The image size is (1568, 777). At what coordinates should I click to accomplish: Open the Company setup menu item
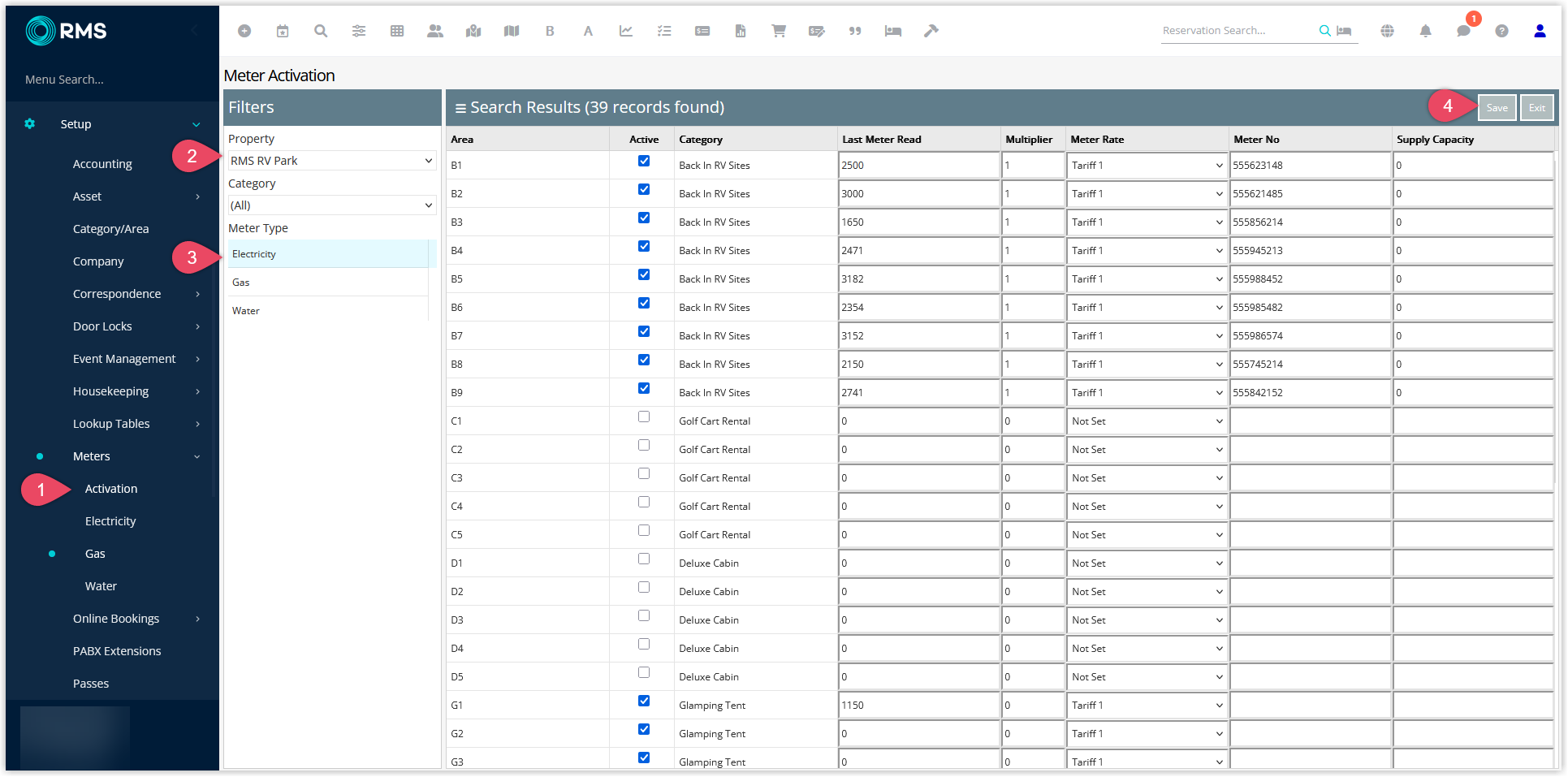(98, 261)
